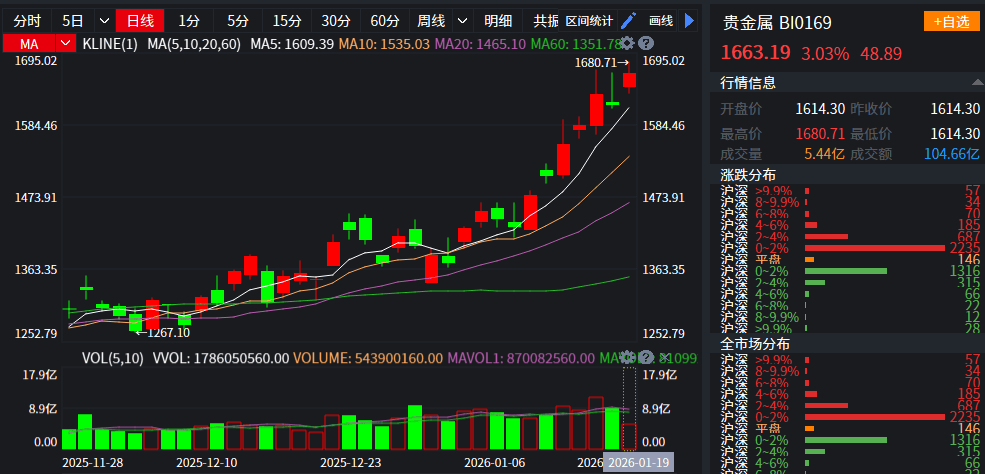Open KLINE indicator settings gear

(x=627, y=43)
